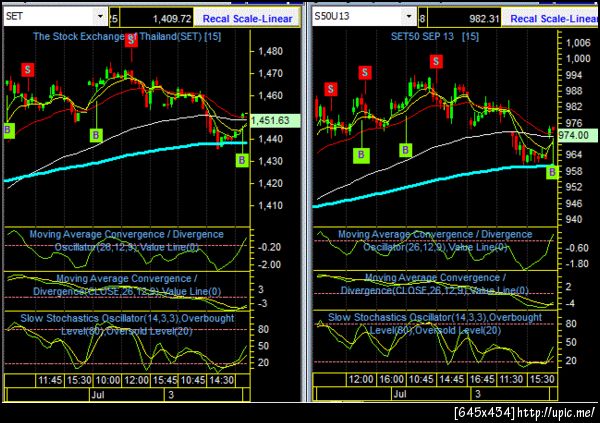Viewport: 600px width, 423px height.
Task: Click the Jul date label under SET50 chart
Action: point(400,394)
